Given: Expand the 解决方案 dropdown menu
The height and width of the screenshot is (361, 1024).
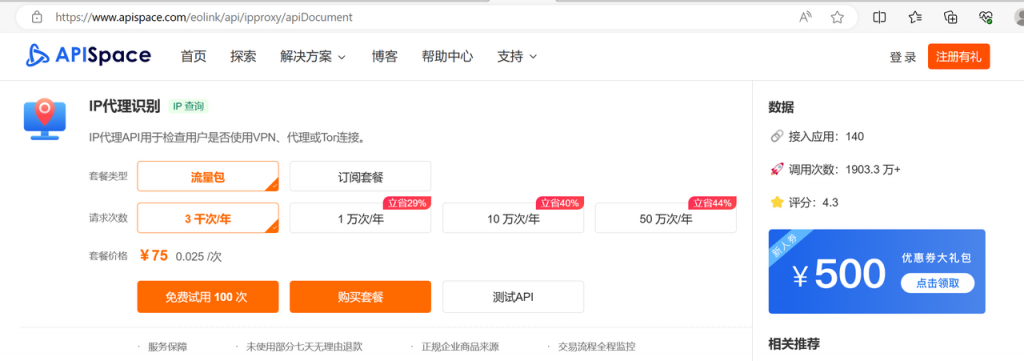Looking at the screenshot, I should pos(313,57).
